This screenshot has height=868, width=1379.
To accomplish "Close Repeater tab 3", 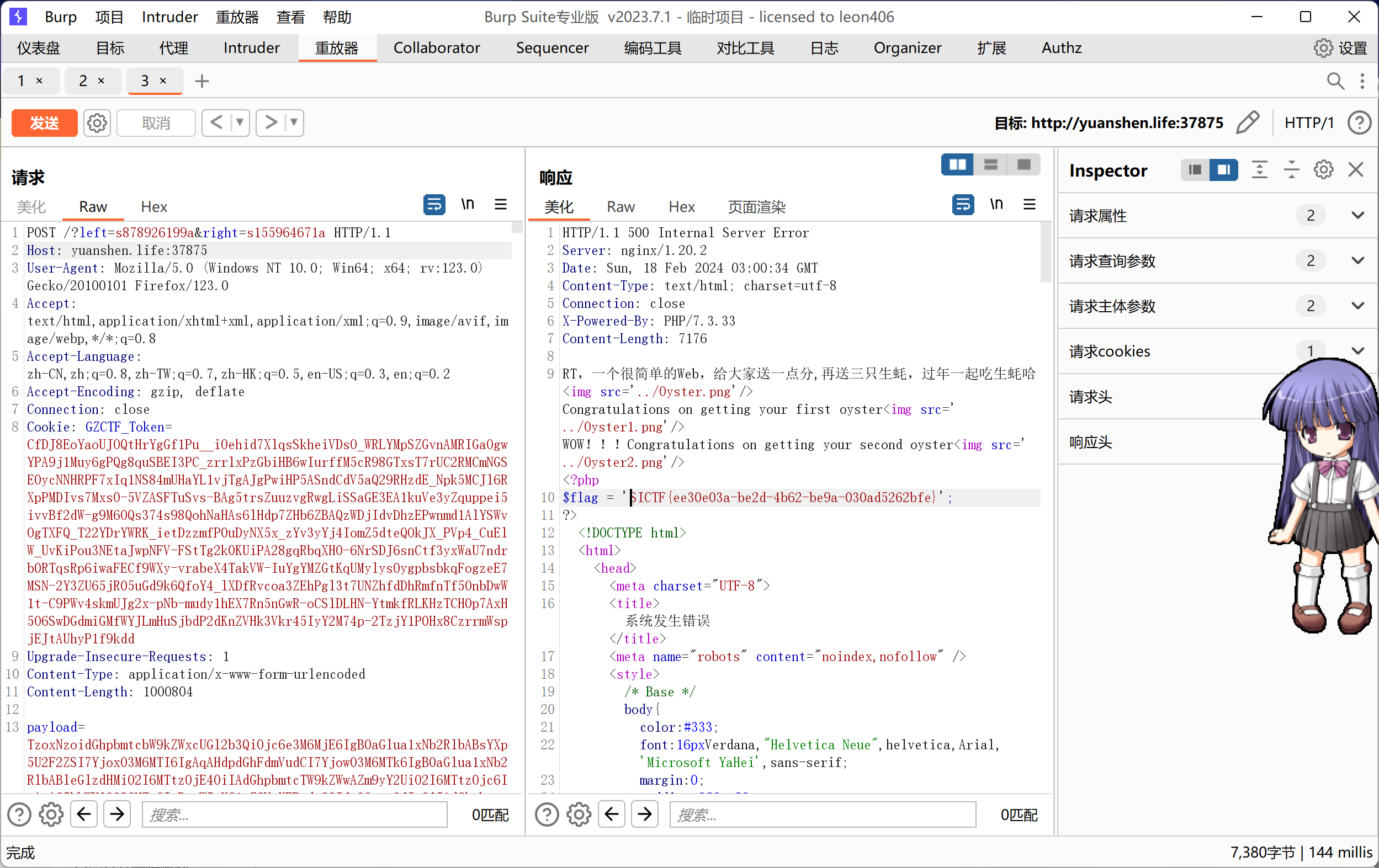I will click(x=163, y=81).
